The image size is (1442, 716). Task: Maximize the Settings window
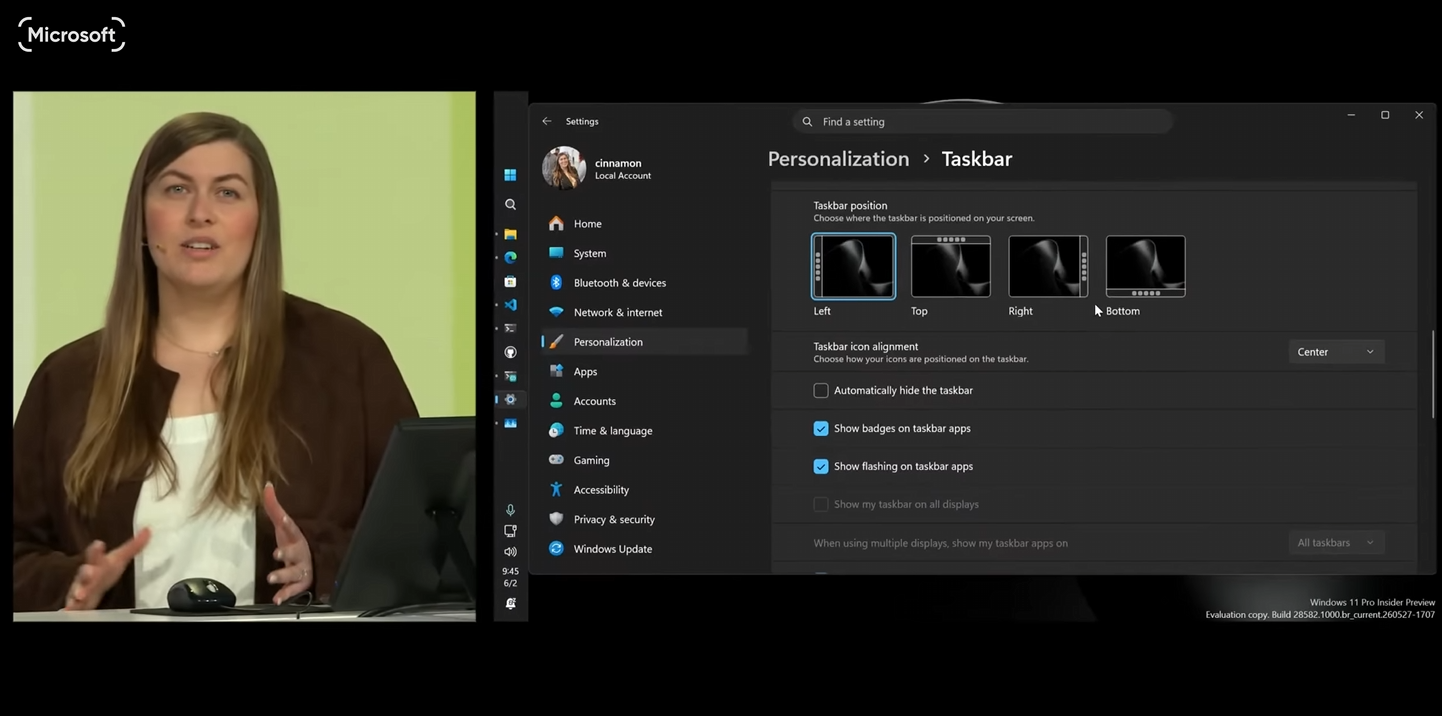(1385, 115)
